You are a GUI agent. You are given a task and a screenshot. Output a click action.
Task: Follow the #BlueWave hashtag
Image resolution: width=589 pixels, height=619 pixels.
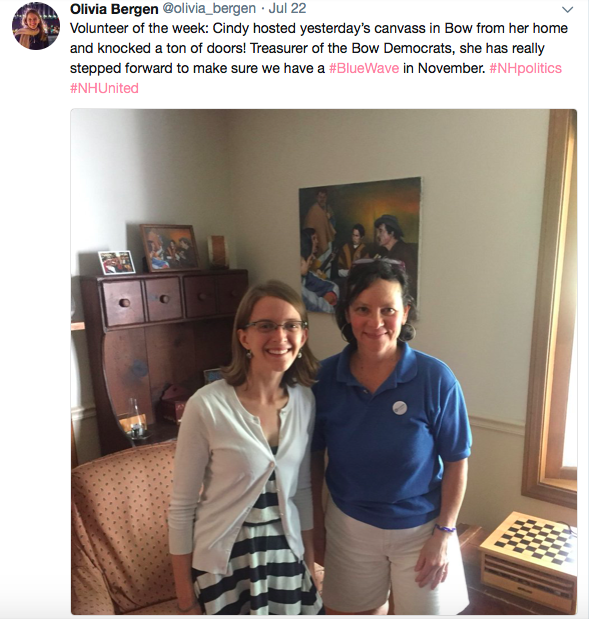coord(364,68)
